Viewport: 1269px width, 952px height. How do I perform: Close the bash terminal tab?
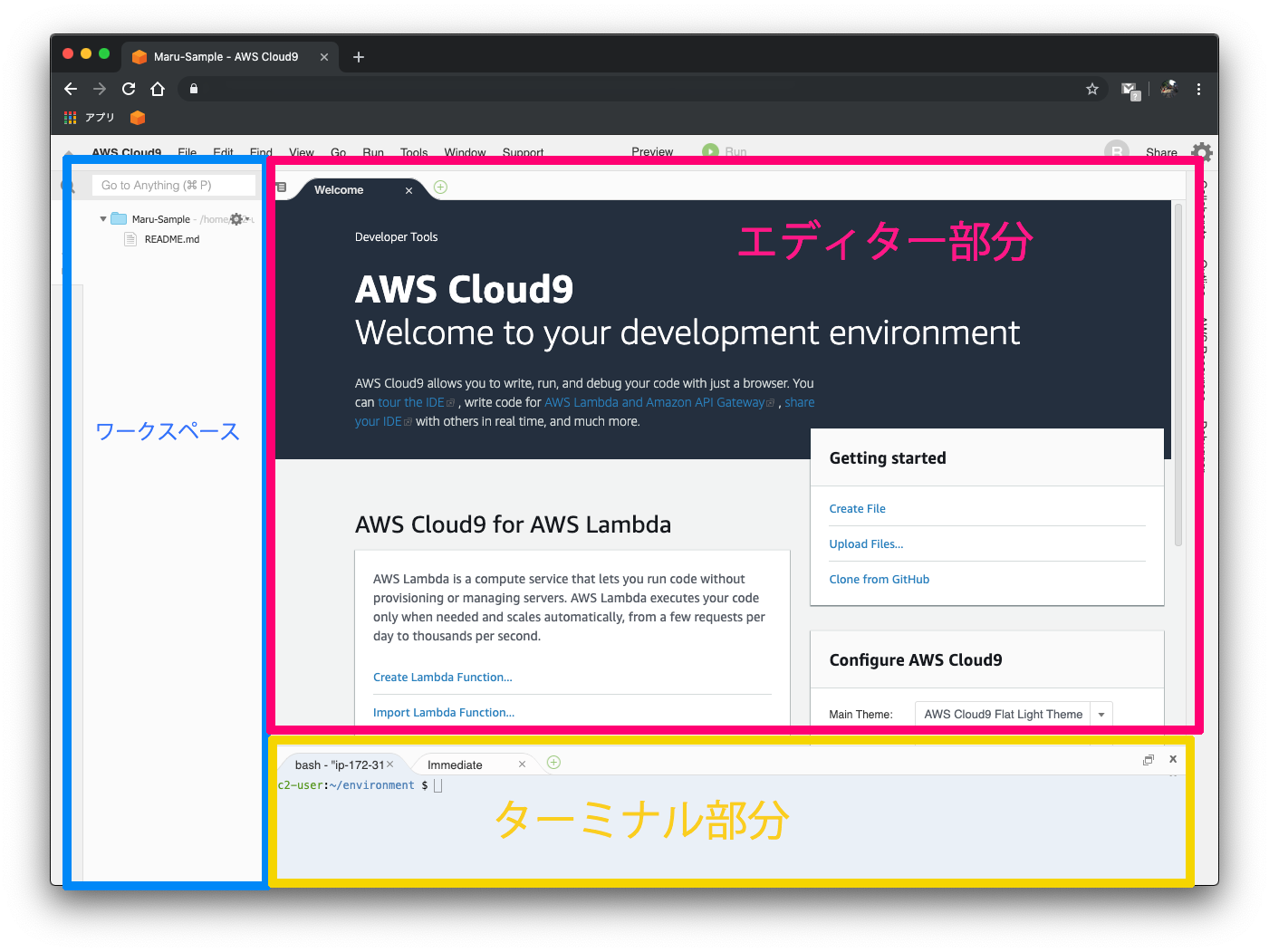390,764
